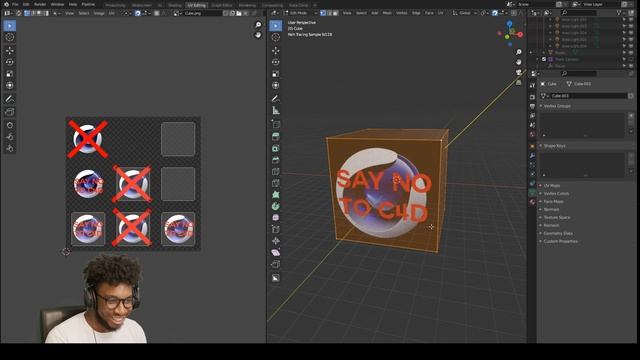Select the Loop Cut tool
The height and width of the screenshot is (360, 640).
pyautogui.click(x=276, y=171)
